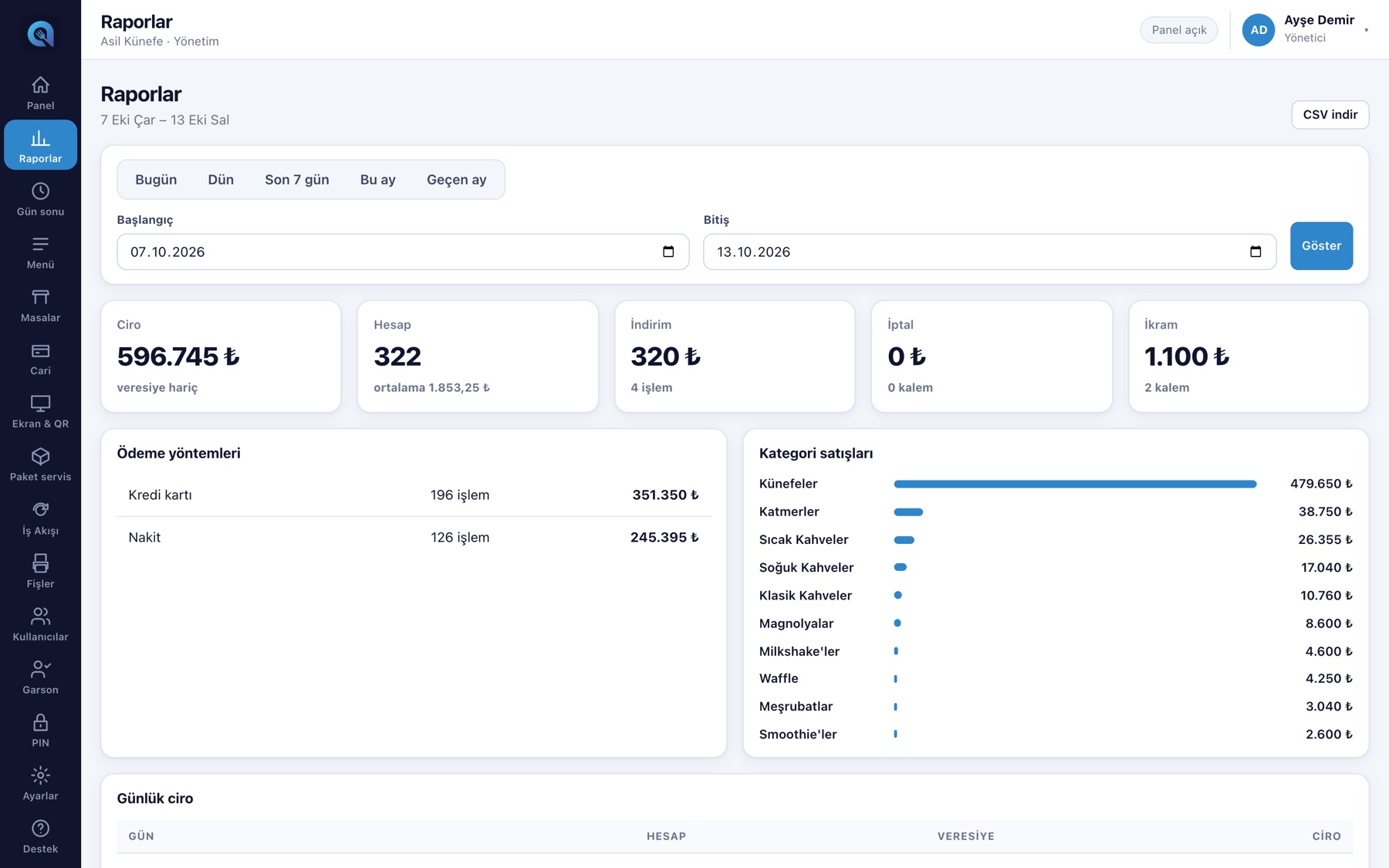Go to the Masalar table icon
Image resolution: width=1389 pixels, height=868 pixels.
[x=40, y=297]
